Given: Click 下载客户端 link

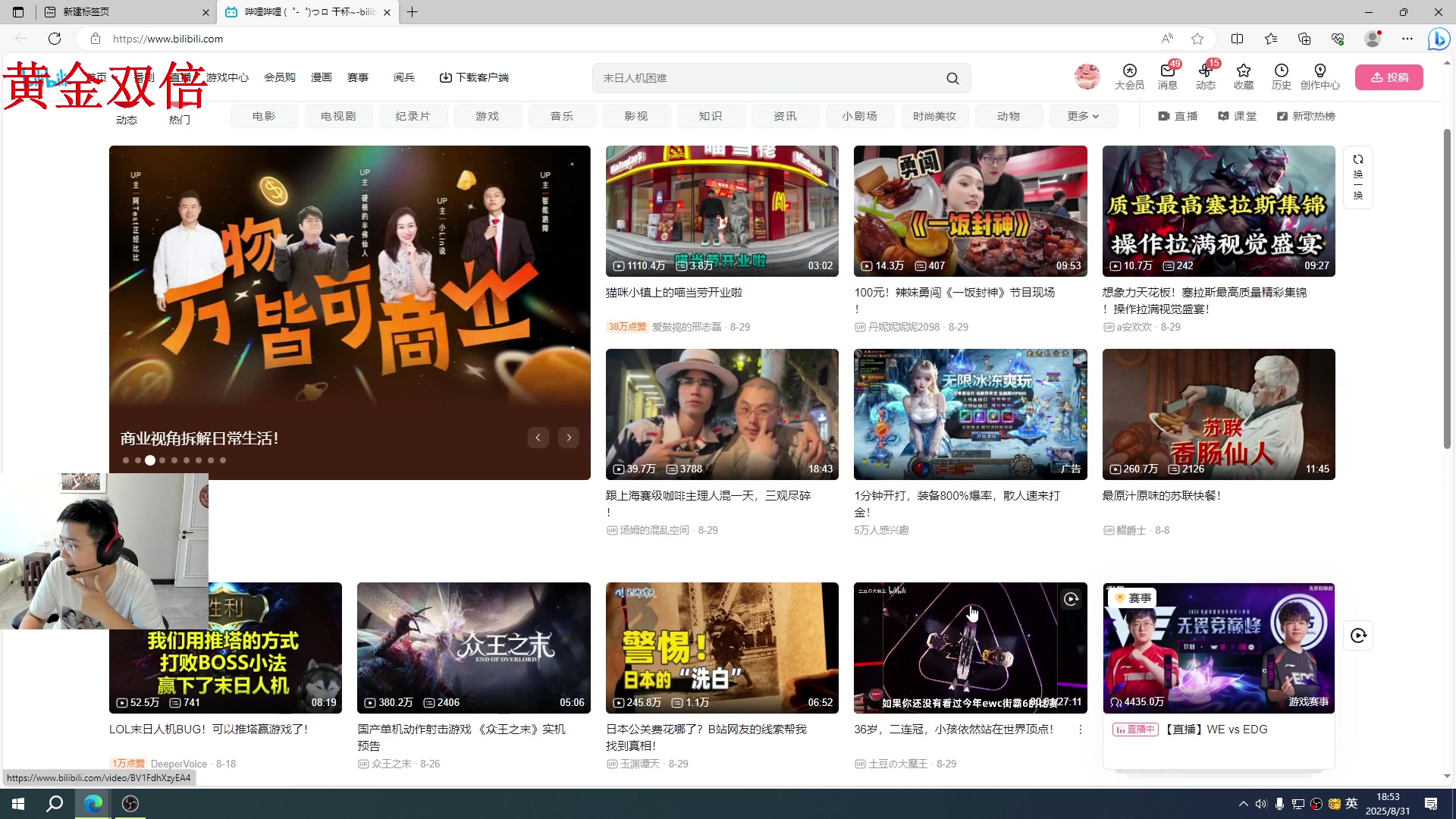Looking at the screenshot, I should pos(474,77).
